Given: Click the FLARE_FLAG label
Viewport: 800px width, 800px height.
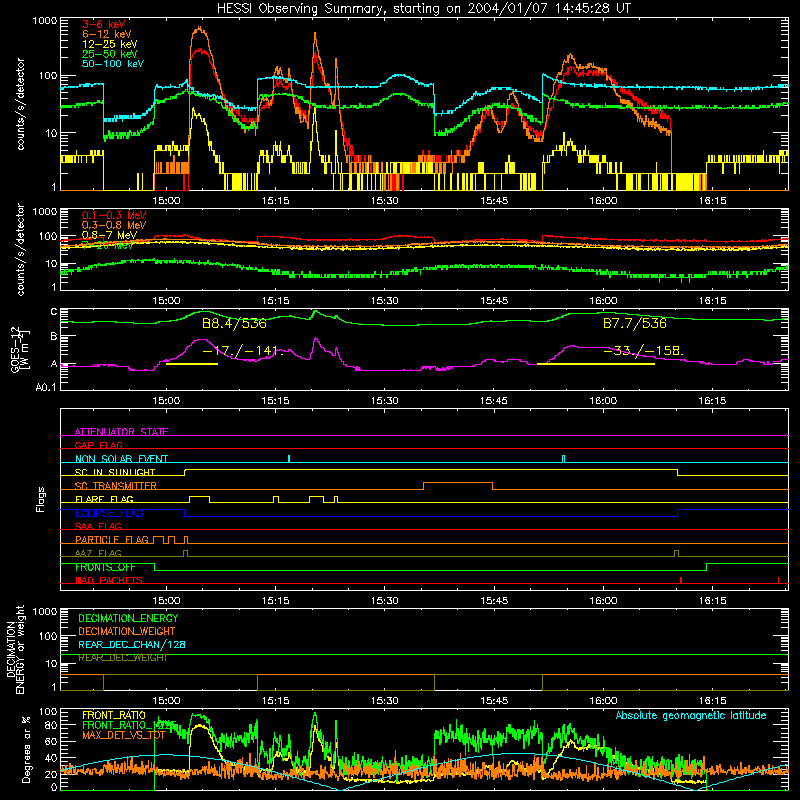Looking at the screenshot, I should 104,499.
